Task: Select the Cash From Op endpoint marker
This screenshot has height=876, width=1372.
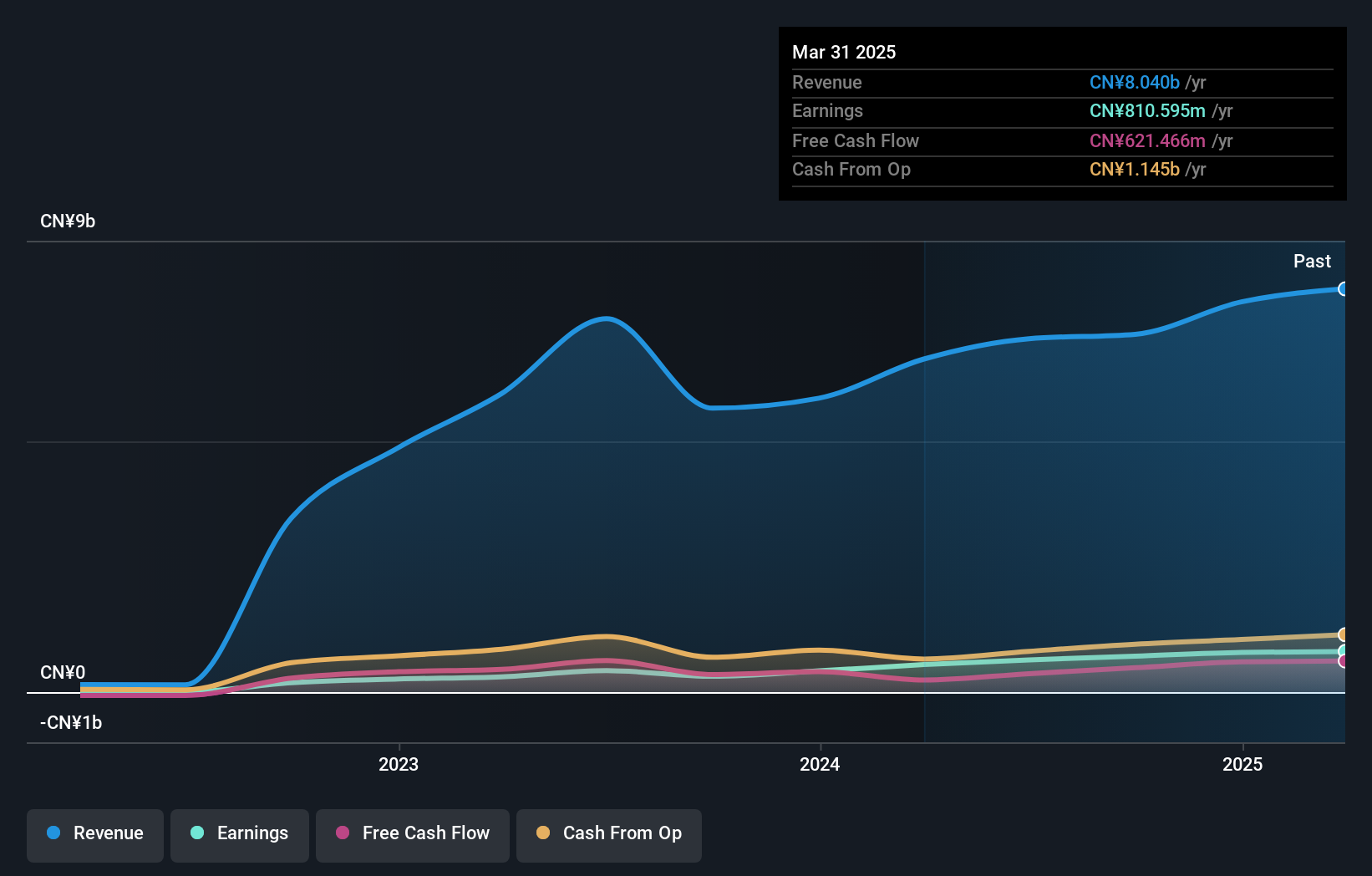Action: (x=1343, y=634)
